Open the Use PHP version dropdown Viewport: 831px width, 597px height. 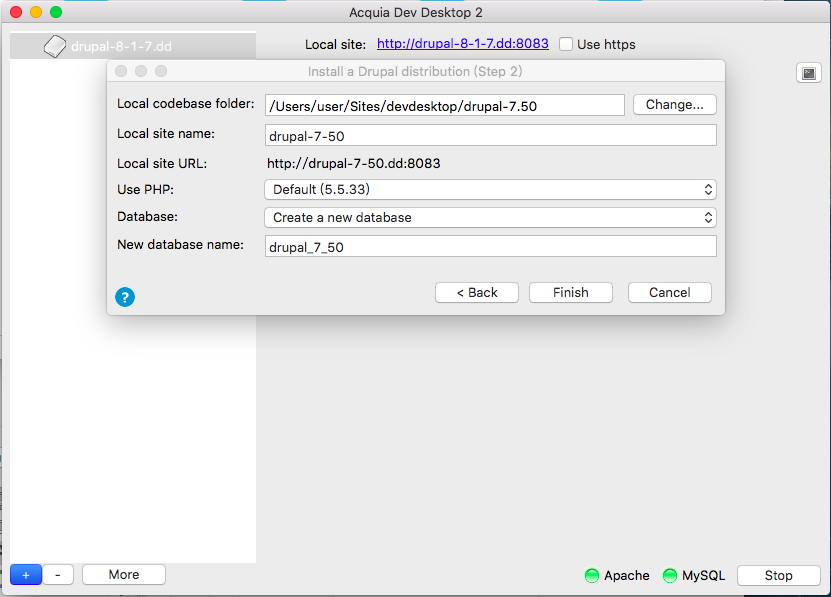point(490,190)
